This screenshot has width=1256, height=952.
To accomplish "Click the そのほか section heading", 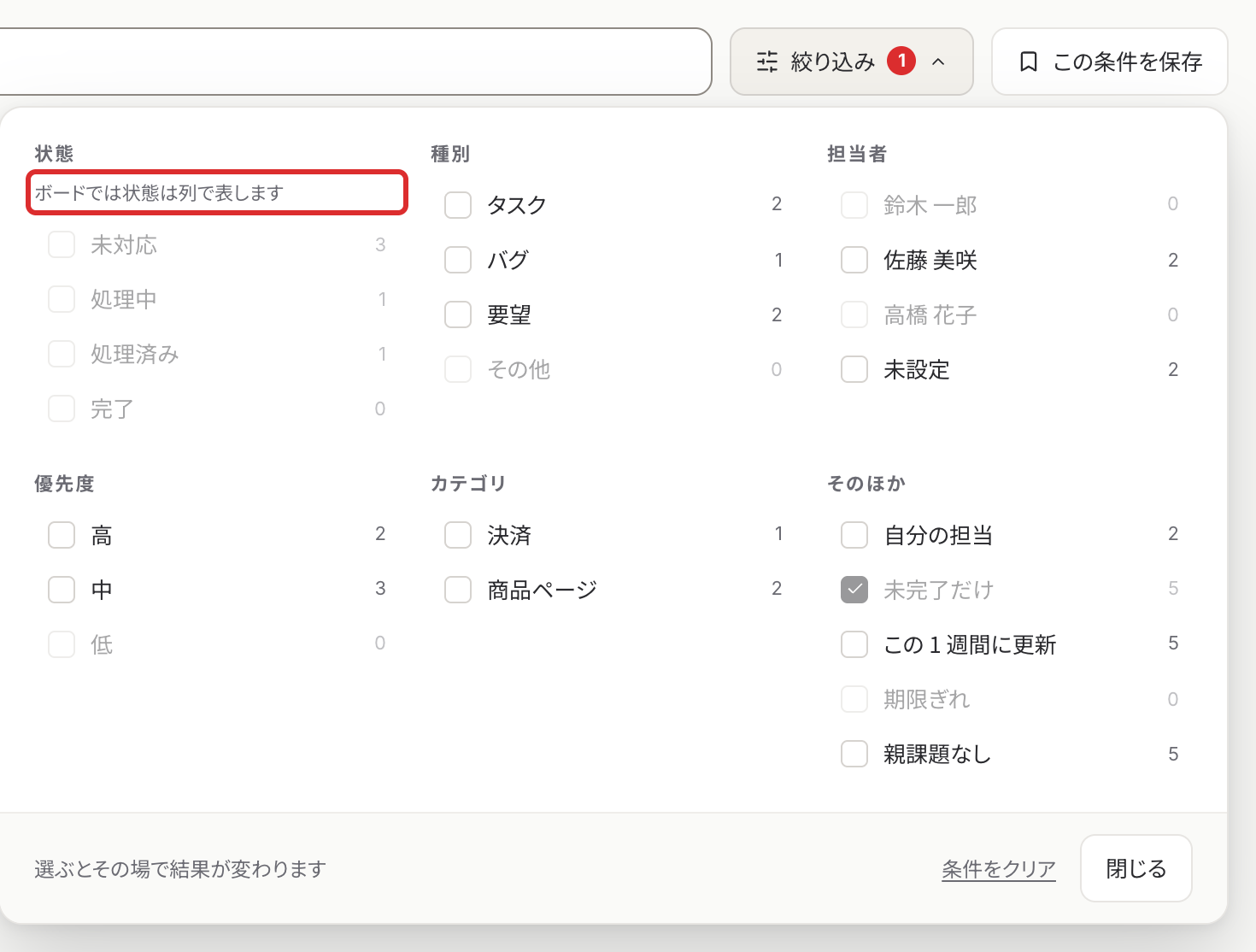I will point(866,484).
